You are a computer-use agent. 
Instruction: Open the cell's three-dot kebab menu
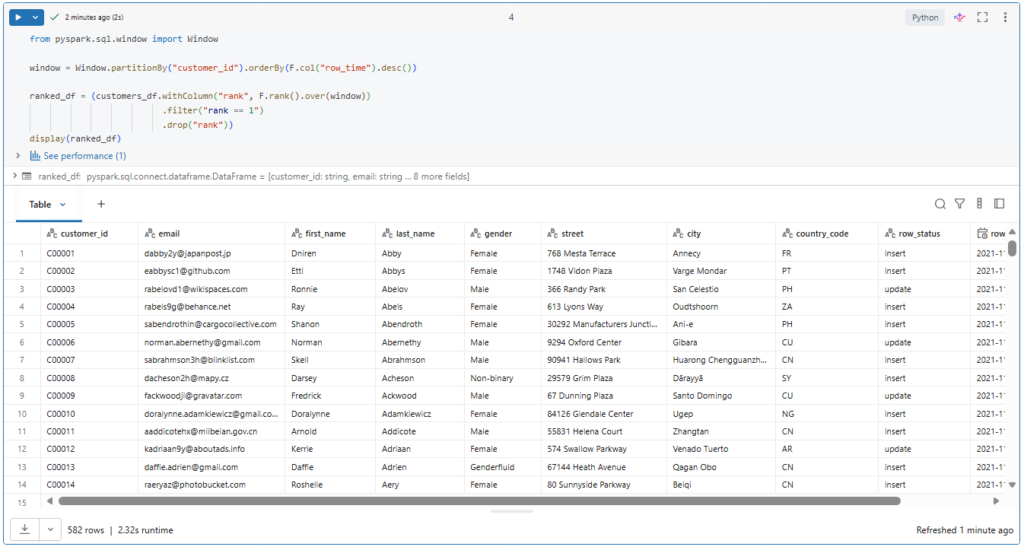[1004, 17]
